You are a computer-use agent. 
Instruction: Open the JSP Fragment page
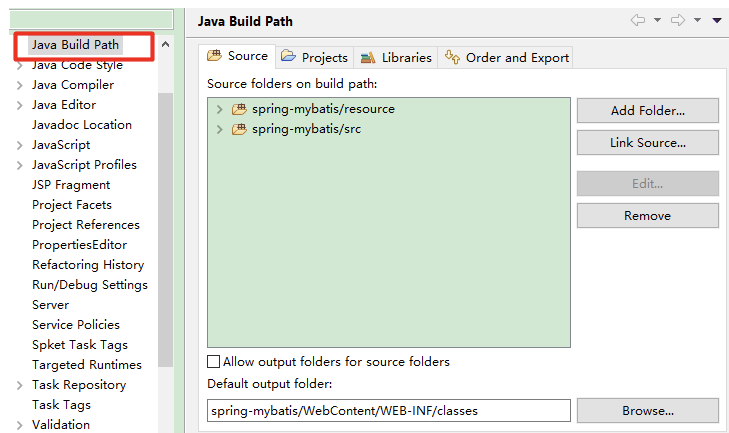(71, 185)
